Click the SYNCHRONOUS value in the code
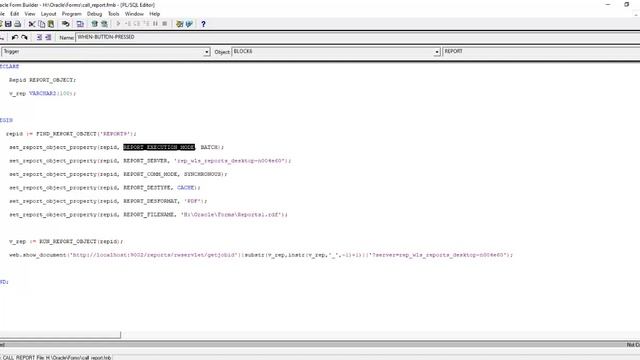The height and width of the screenshot is (360, 640). point(203,174)
